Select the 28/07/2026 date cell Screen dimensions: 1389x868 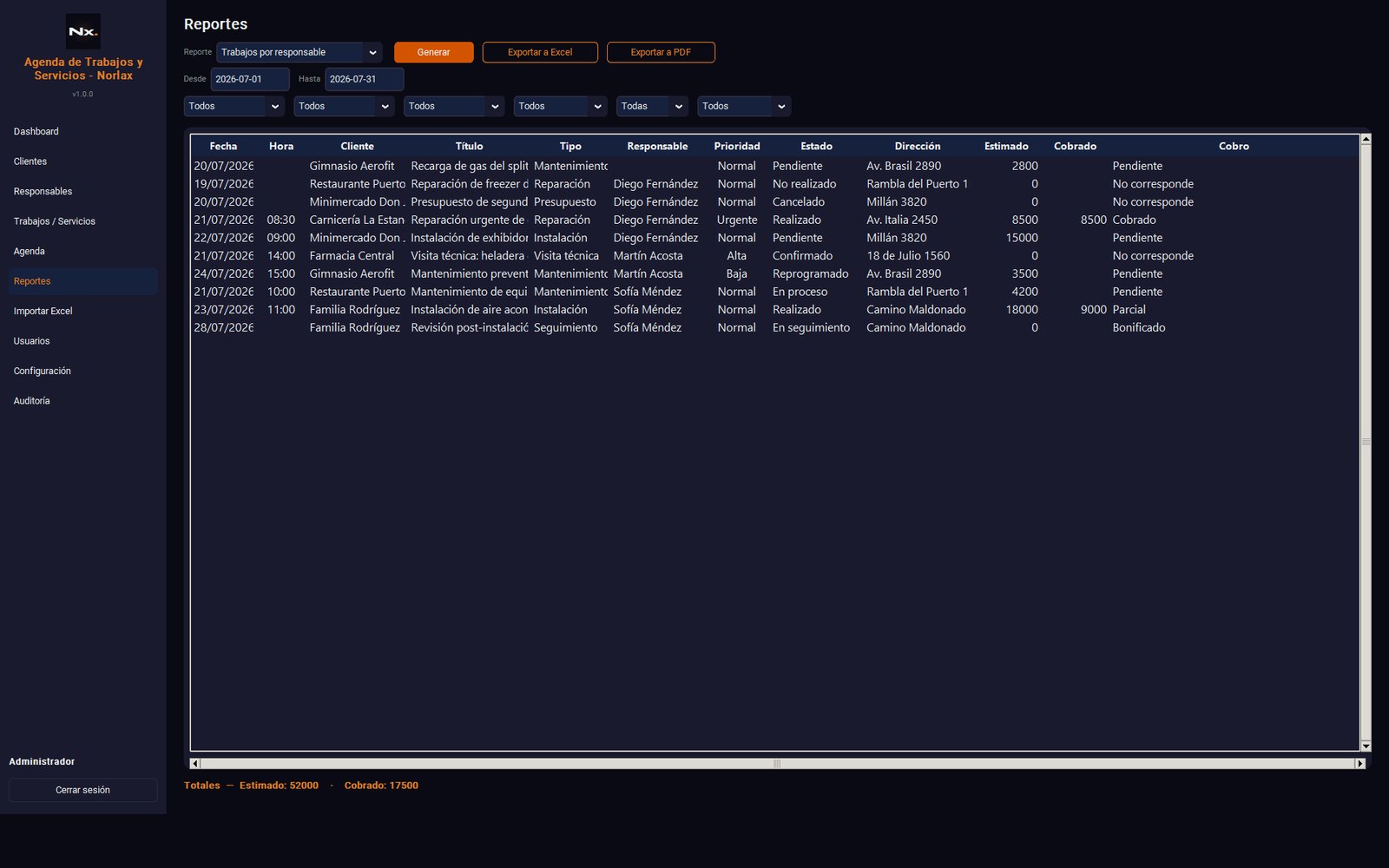click(224, 328)
